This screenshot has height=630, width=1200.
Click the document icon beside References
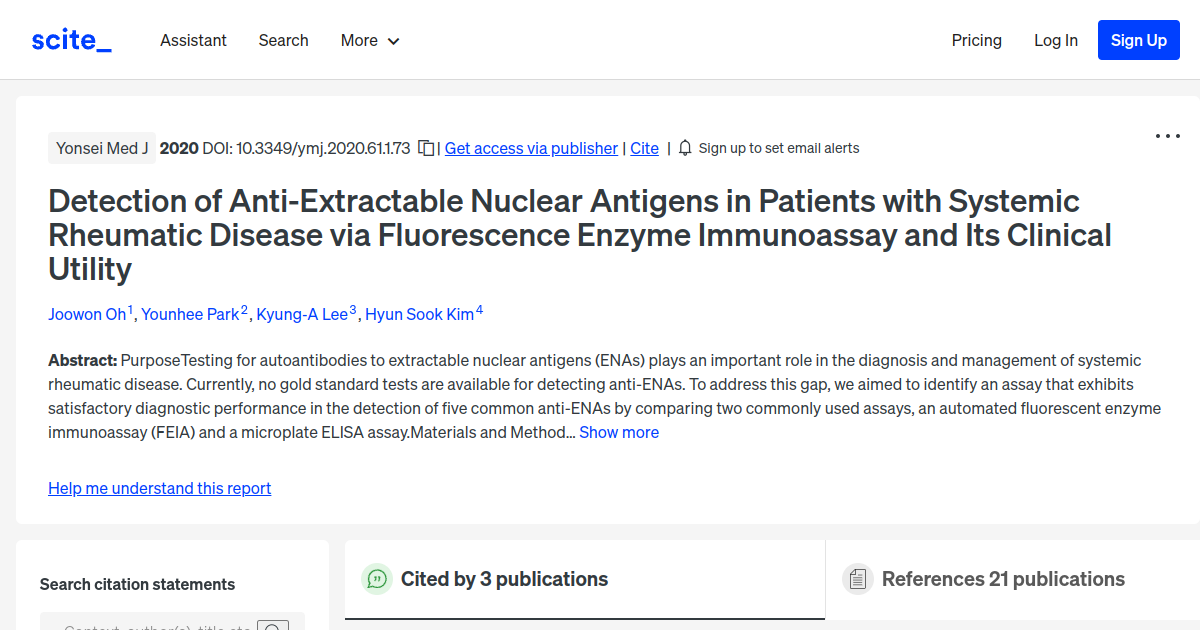coord(858,578)
